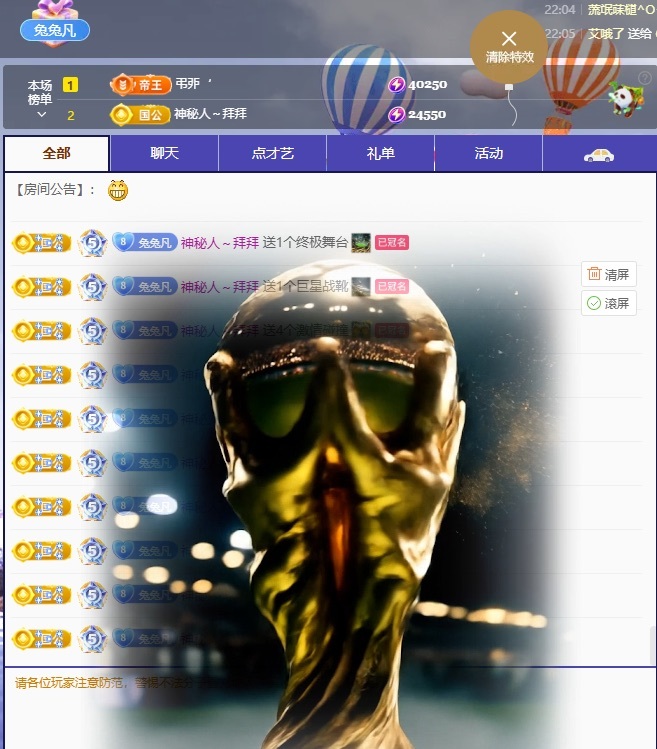Click level 5 star badge in 巨星战靴 row
Image resolution: width=657 pixels, height=749 pixels.
pyautogui.click(x=92, y=287)
